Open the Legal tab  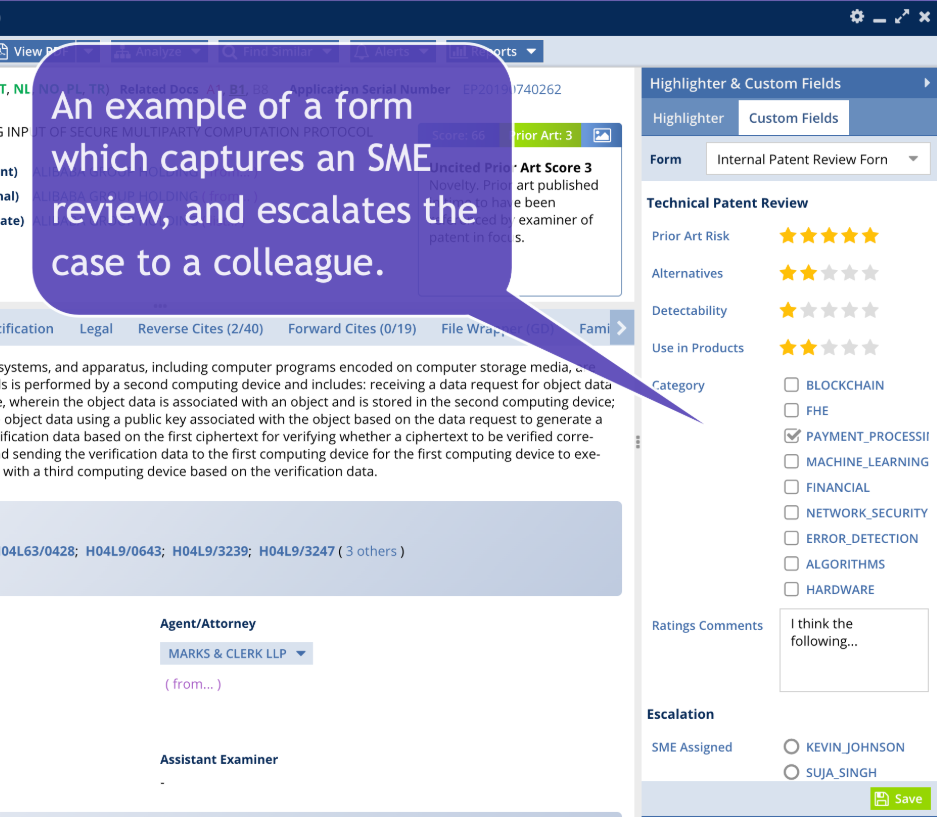[96, 329]
